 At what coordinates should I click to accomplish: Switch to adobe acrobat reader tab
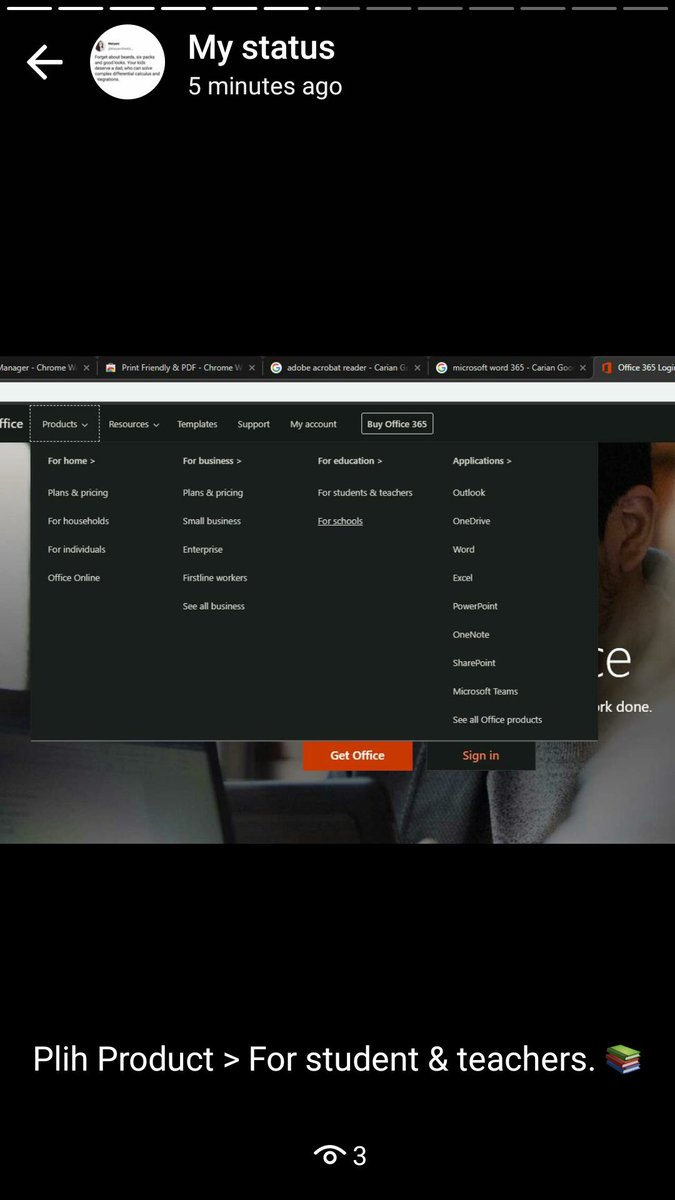coord(346,368)
